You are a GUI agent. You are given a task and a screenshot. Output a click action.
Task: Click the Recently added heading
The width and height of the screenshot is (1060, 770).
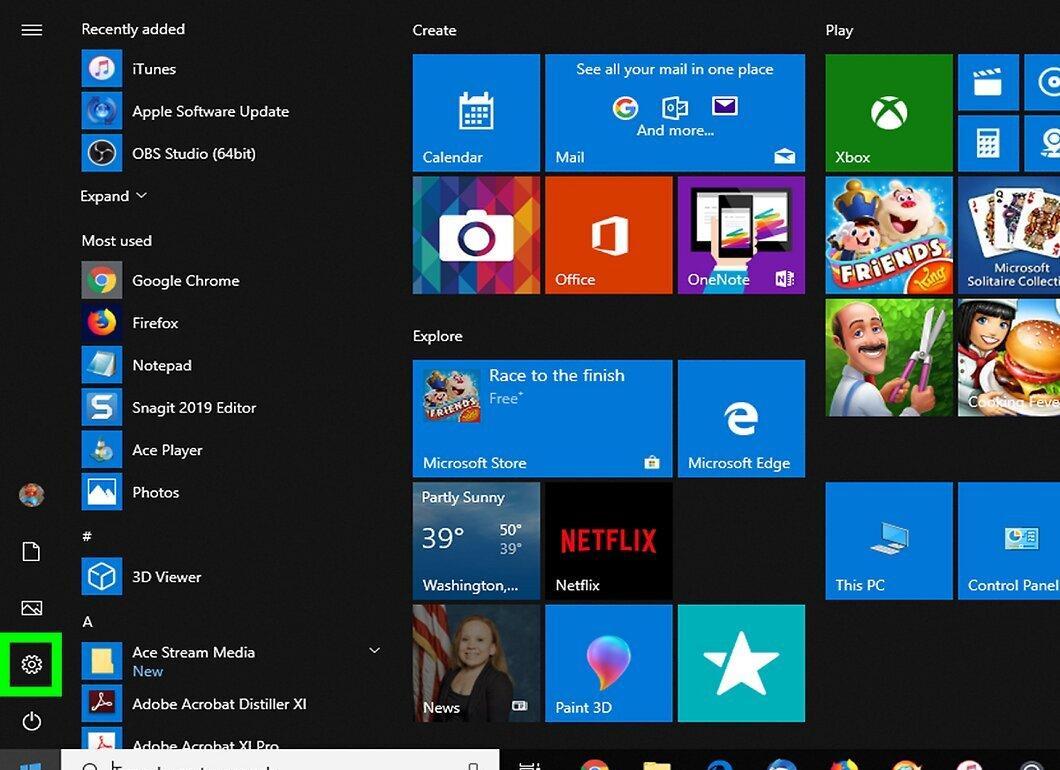(x=132, y=29)
